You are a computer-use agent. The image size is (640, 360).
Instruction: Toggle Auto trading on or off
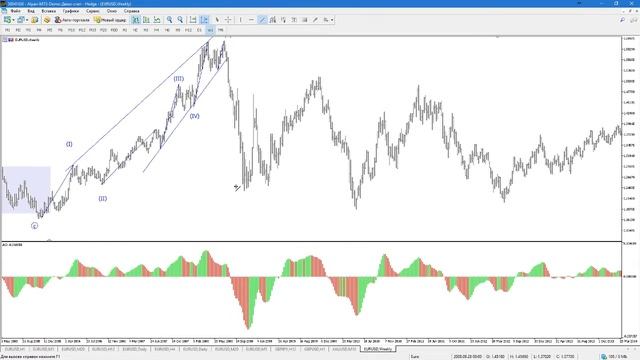click(x=72, y=20)
